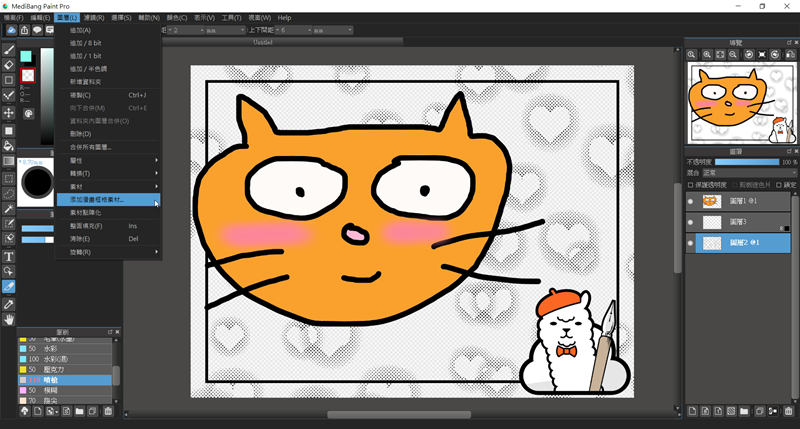Viewport: 800px width, 429px height.
Task: Select the Brush tool in left toolbar
Action: (9, 49)
